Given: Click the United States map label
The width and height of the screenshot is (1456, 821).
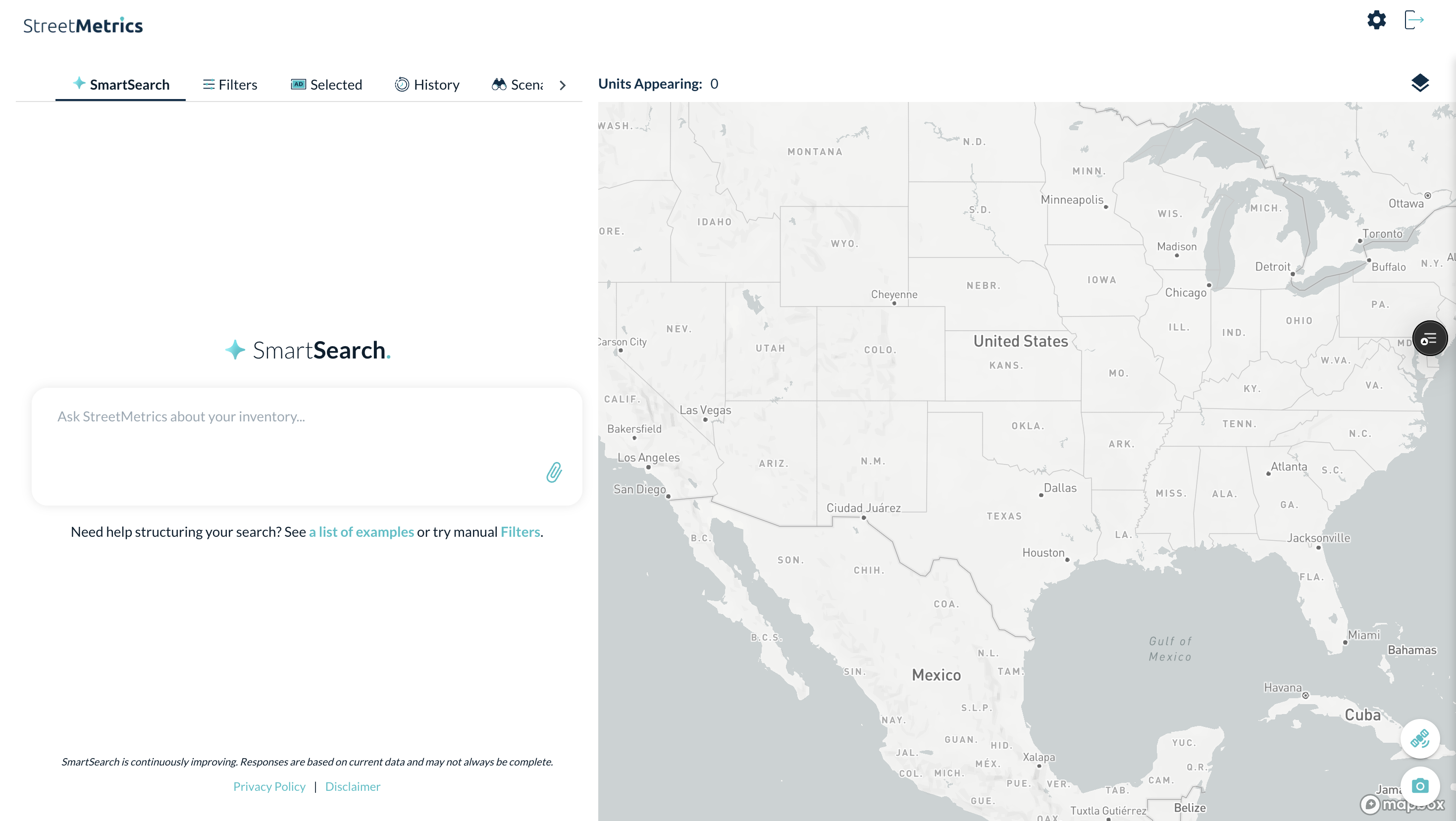Looking at the screenshot, I should coord(1020,341).
